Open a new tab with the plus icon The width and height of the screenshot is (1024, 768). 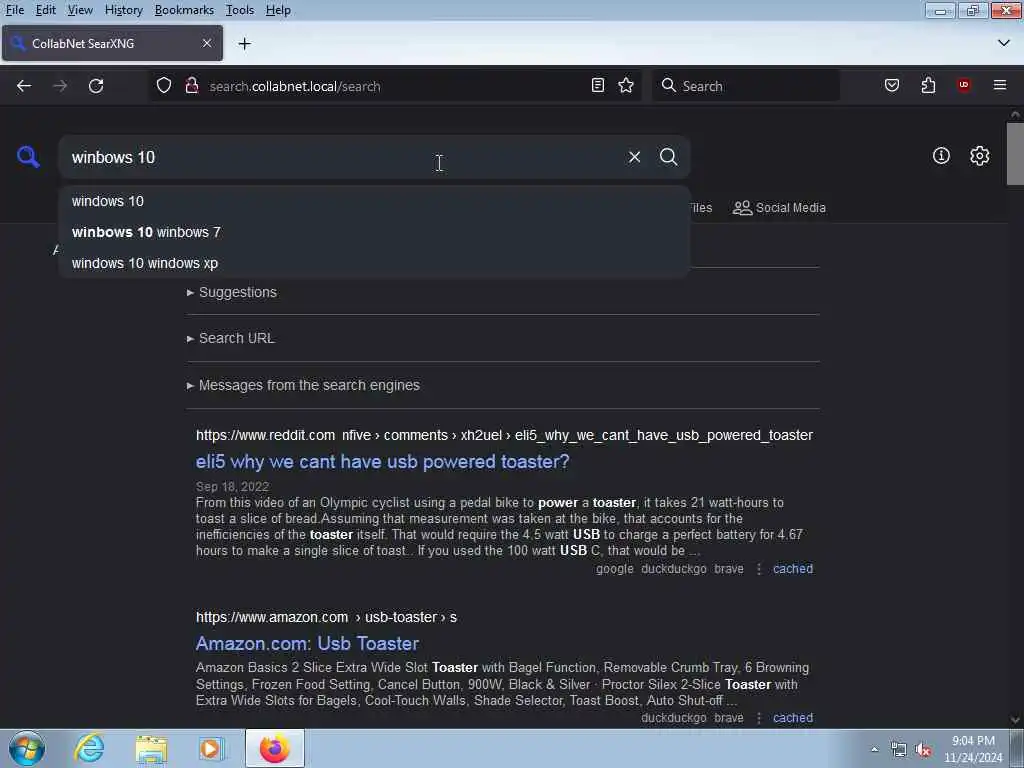pyautogui.click(x=245, y=44)
